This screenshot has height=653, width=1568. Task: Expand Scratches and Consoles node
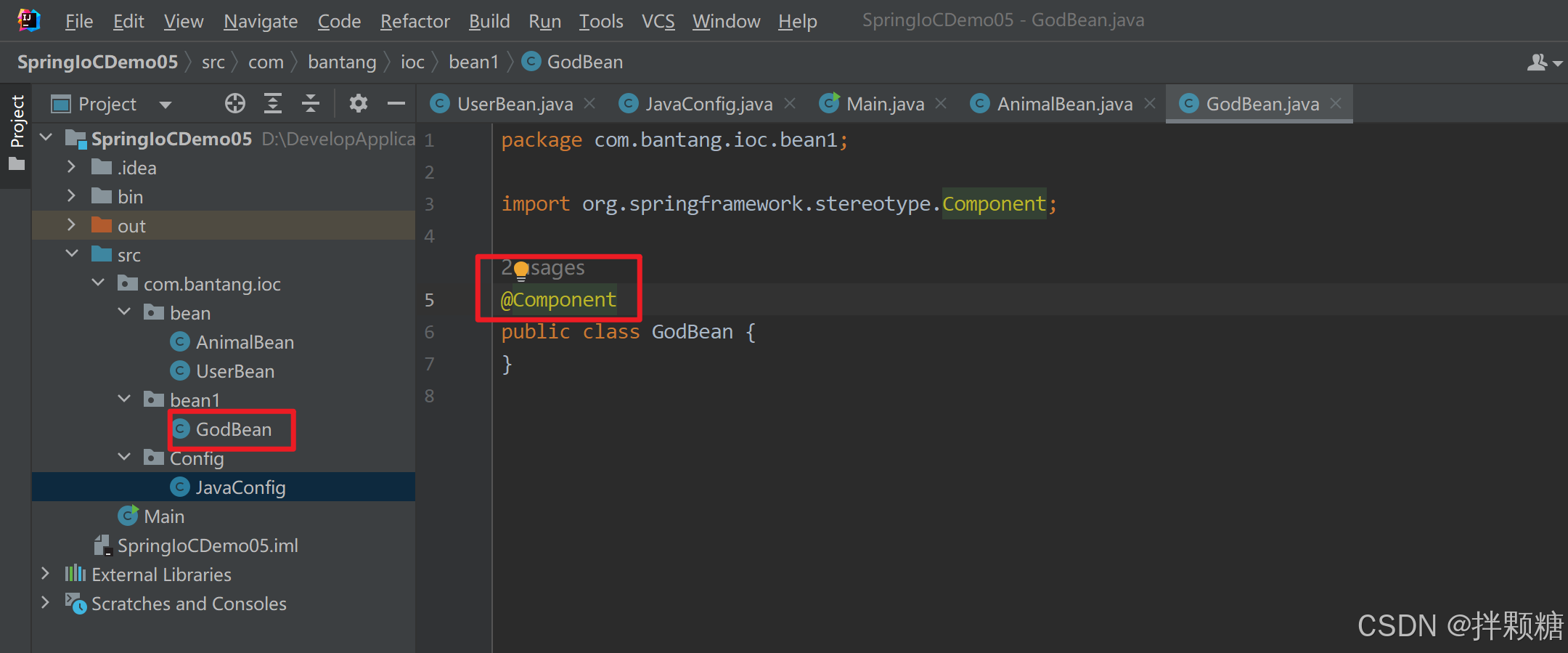coord(46,602)
